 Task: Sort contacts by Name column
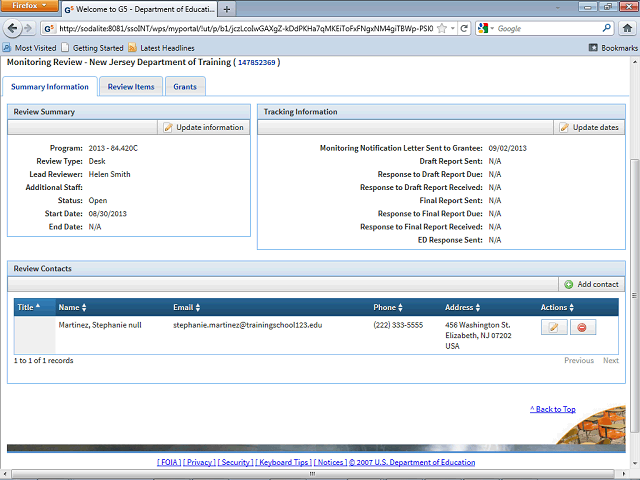click(x=72, y=307)
